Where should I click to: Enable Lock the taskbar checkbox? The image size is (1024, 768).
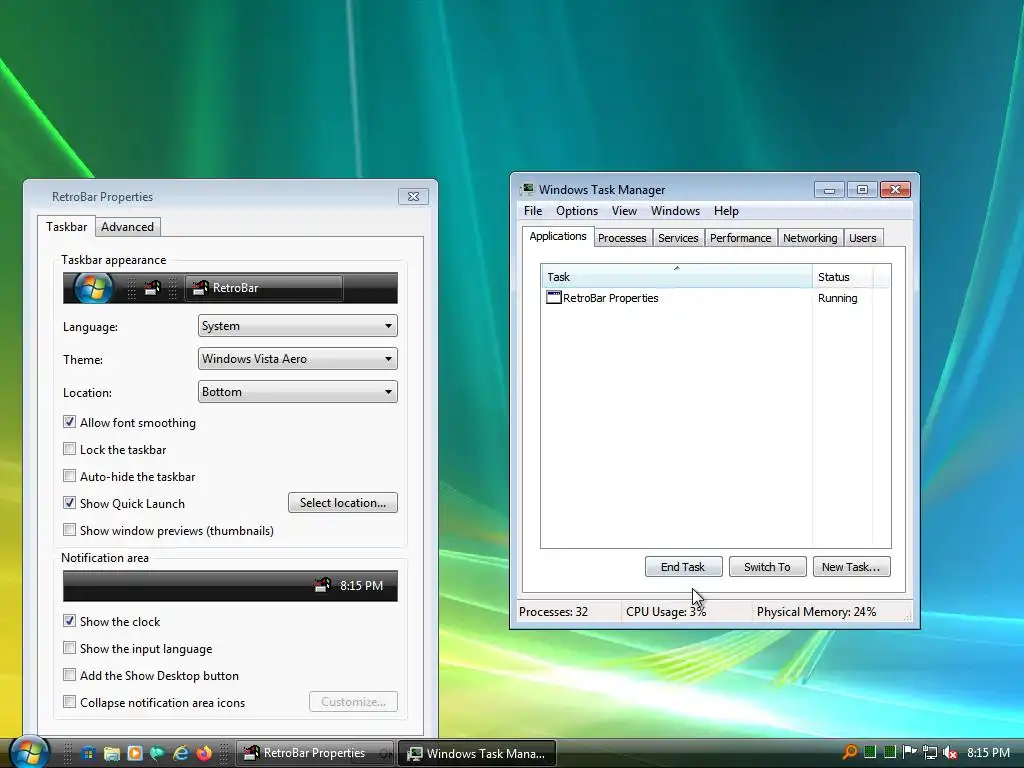point(69,449)
